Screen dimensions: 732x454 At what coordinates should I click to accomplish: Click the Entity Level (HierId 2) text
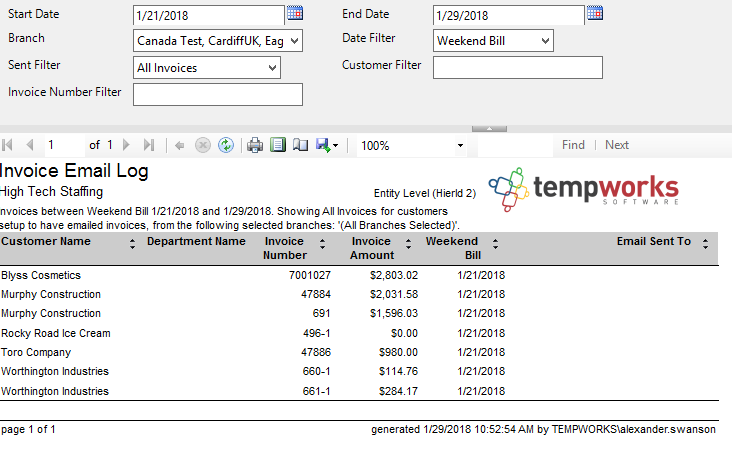[425, 193]
